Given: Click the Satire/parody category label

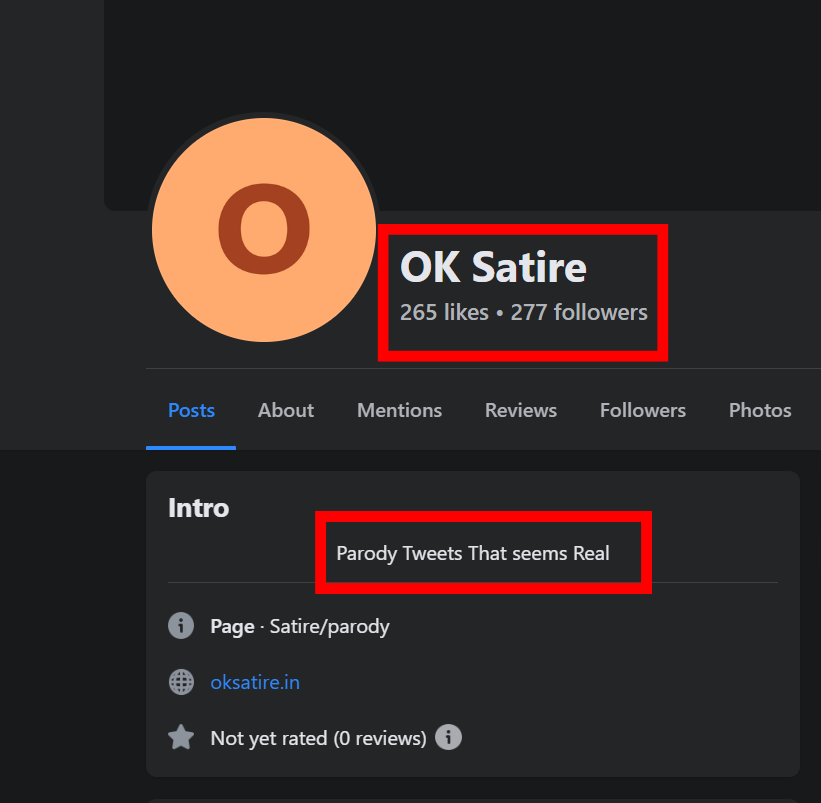Looking at the screenshot, I should click(329, 627).
